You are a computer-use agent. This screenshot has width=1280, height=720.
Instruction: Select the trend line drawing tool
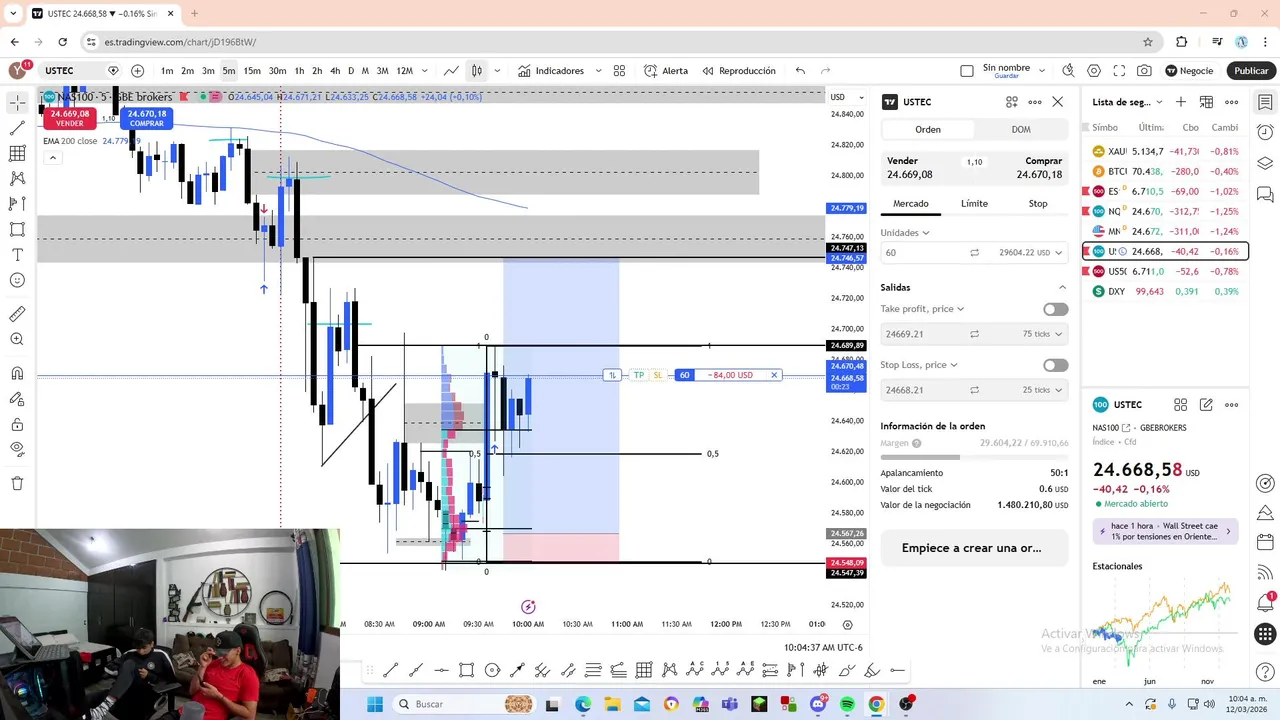pos(17,128)
